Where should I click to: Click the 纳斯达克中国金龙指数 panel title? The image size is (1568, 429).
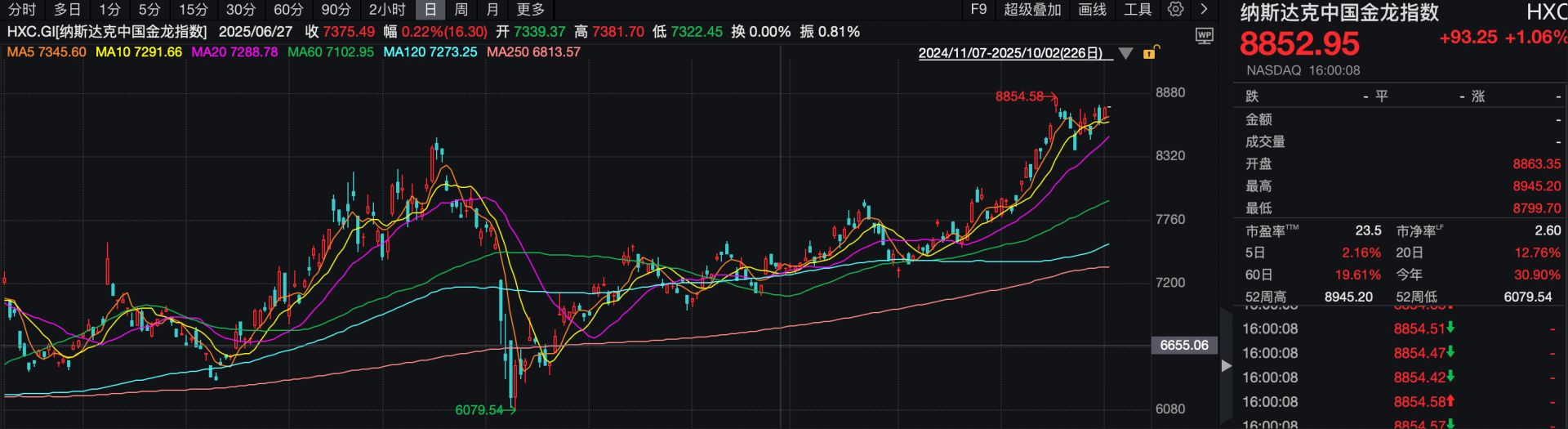click(1339, 11)
